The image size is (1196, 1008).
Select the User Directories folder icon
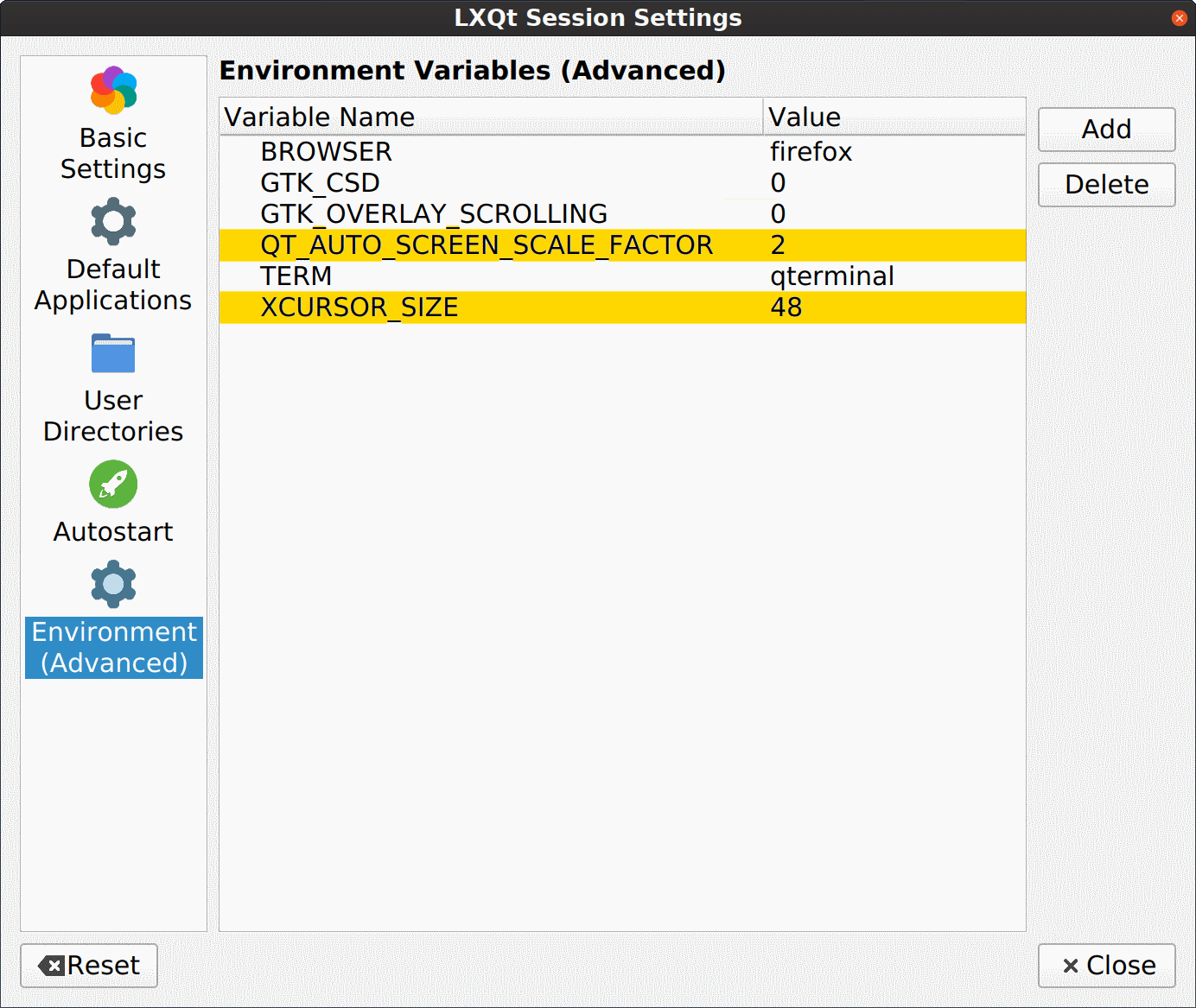point(113,353)
